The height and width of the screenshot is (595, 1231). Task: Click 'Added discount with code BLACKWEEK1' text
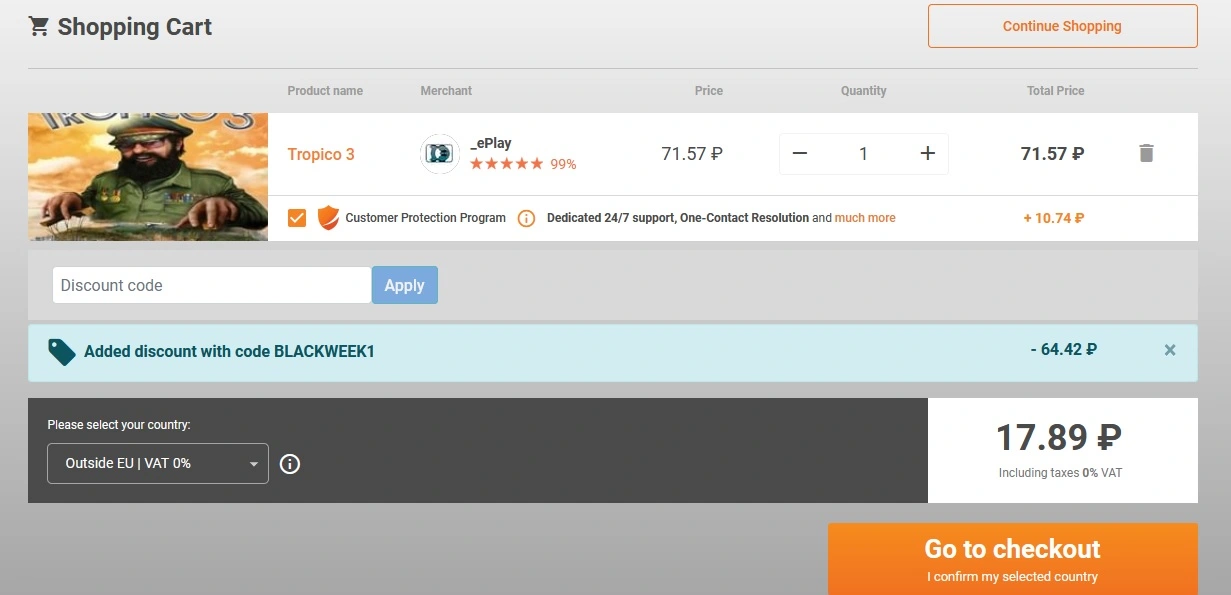pyautogui.click(x=229, y=352)
